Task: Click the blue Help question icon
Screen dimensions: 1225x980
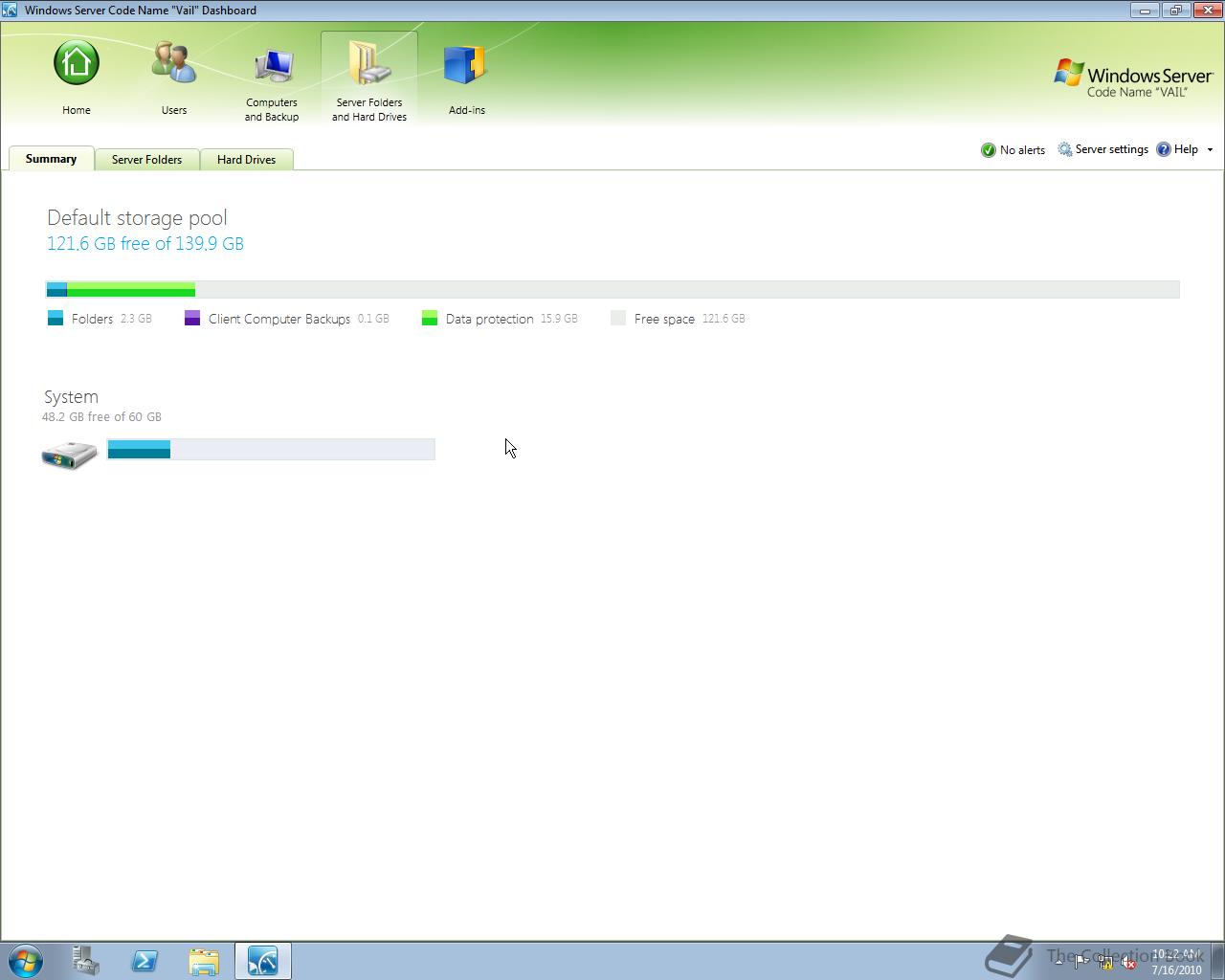Action: coord(1164,149)
